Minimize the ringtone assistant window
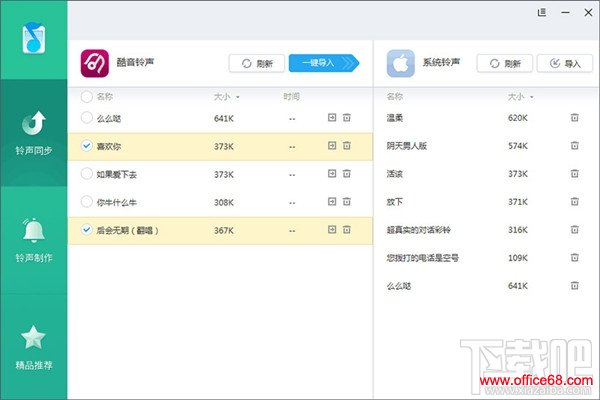600x400 pixels. click(565, 13)
